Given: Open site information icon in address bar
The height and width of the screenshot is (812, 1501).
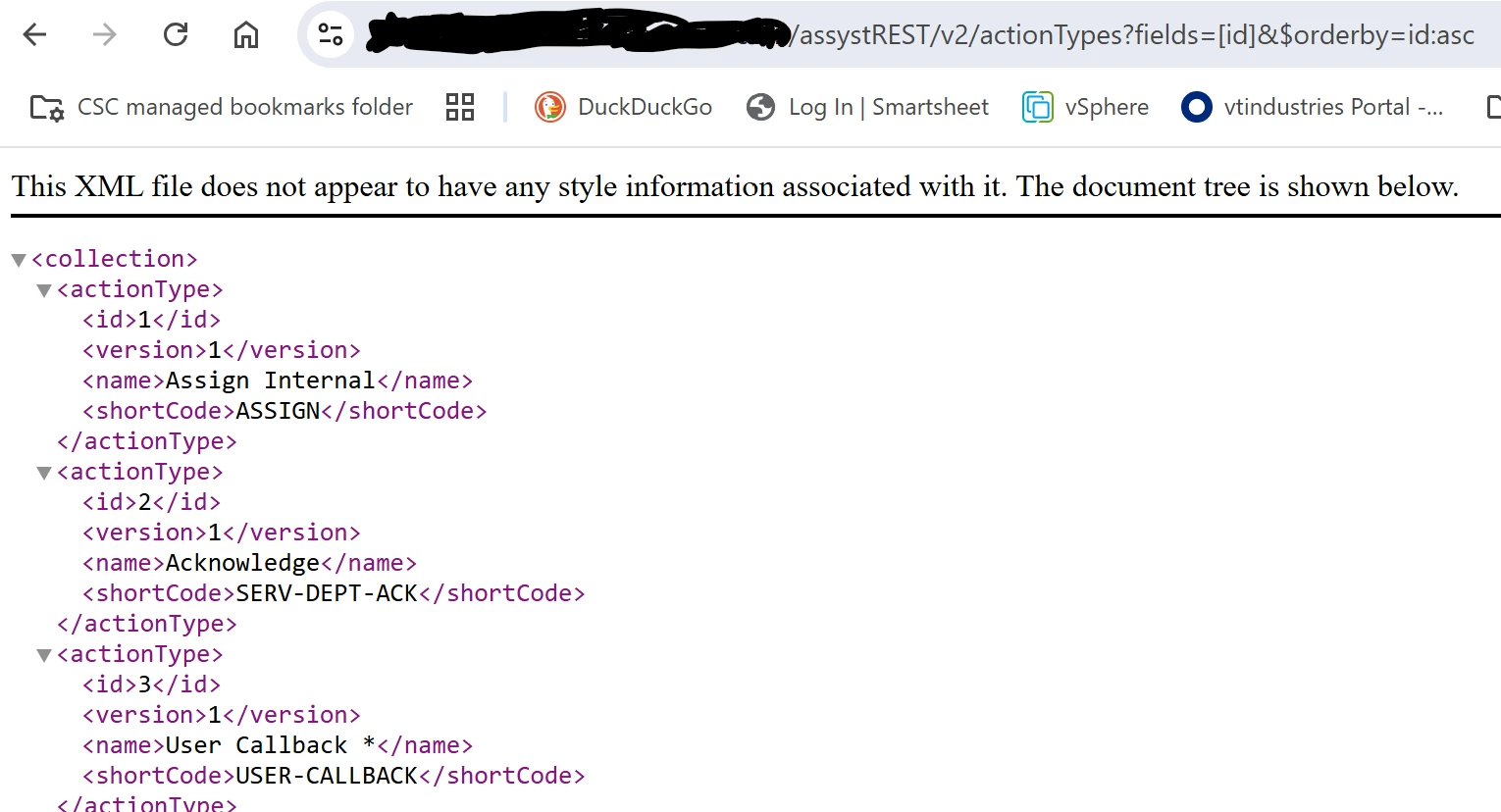Looking at the screenshot, I should [x=331, y=35].
